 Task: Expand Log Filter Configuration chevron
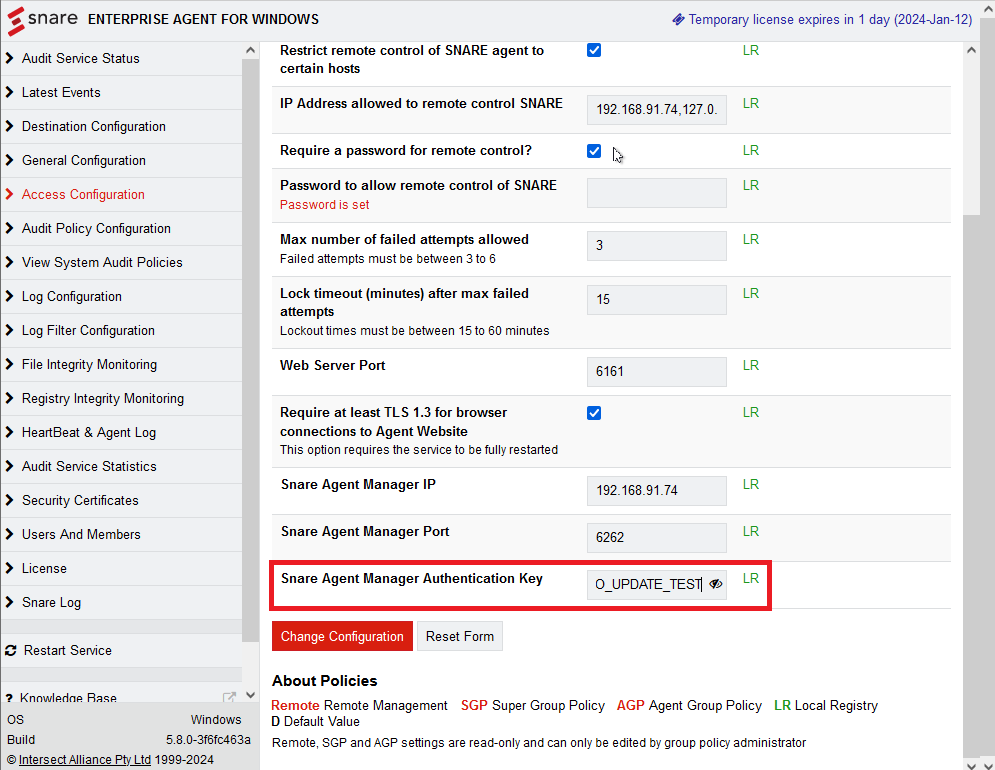point(10,329)
